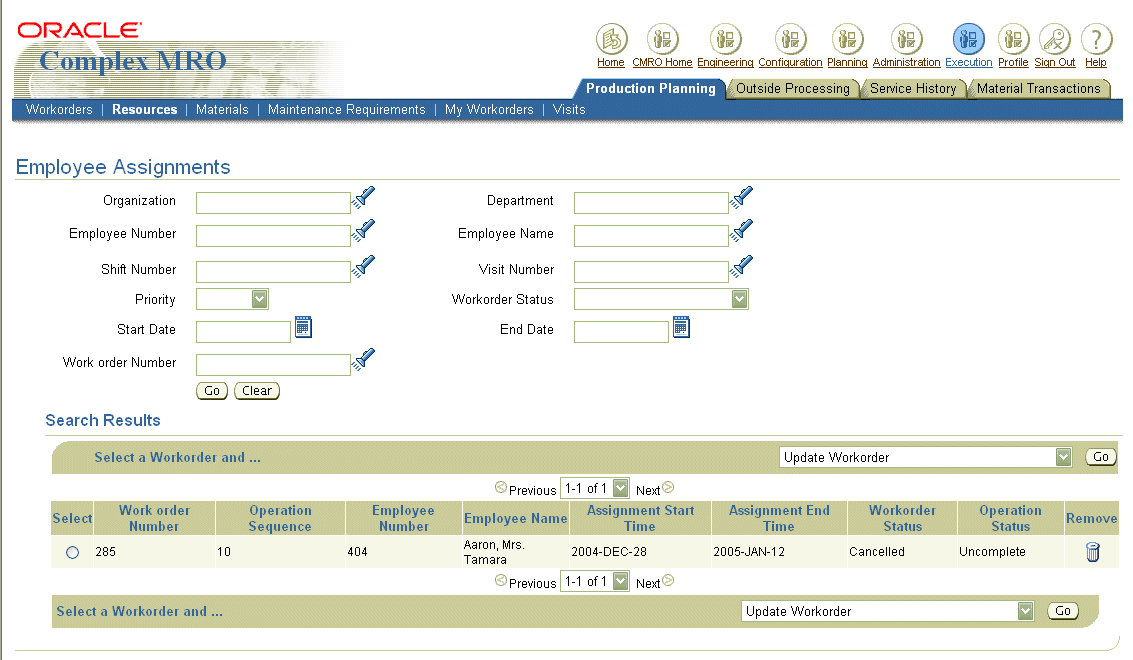Remove work order 285 assignment with trash icon
Screen dimensions: 1133x660
(x=1093, y=552)
